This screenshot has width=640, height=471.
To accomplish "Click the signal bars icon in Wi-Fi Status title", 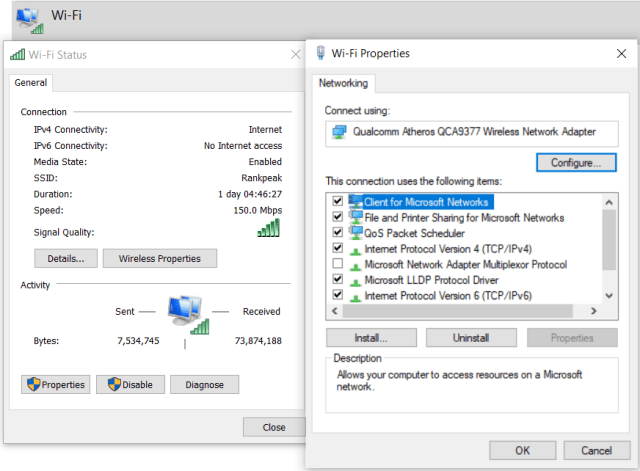I will click(17, 54).
